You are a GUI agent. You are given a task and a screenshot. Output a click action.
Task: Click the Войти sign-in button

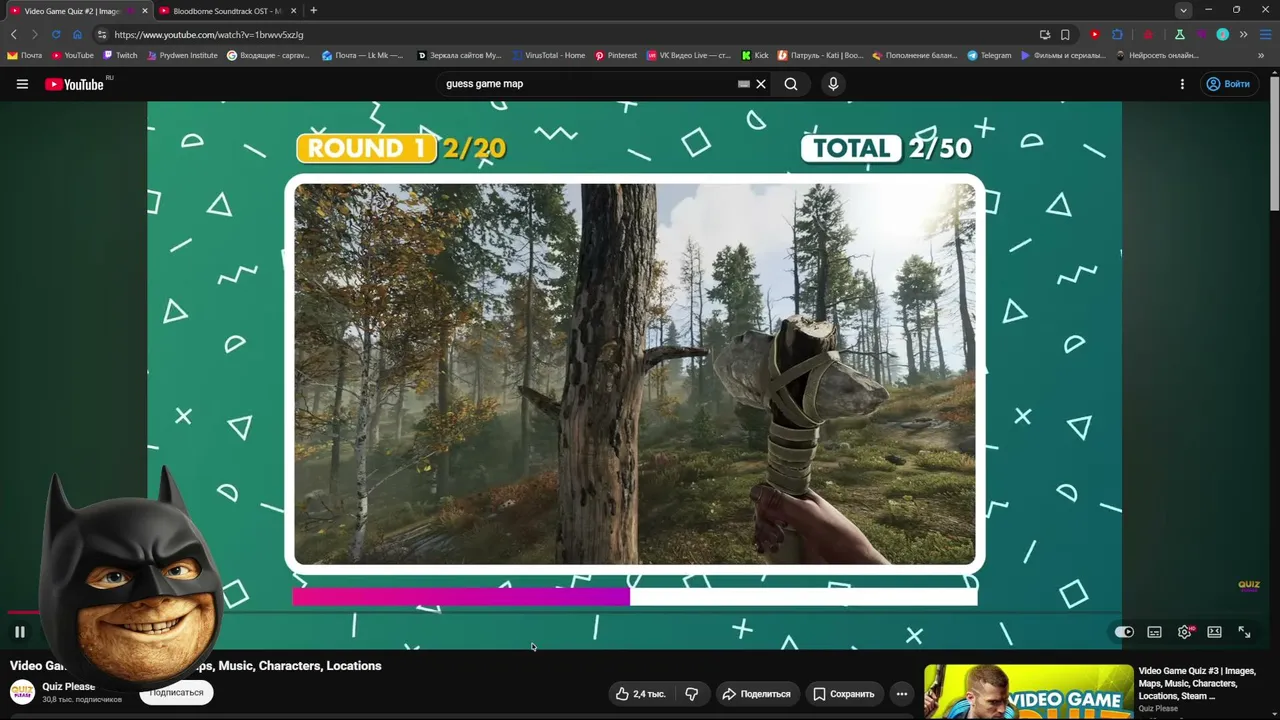click(x=1228, y=84)
